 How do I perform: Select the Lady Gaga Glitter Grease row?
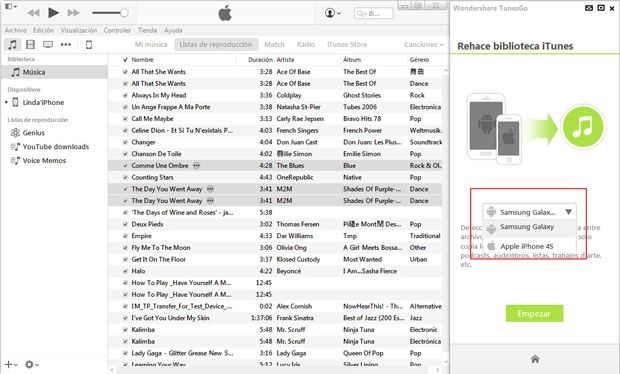click(276, 353)
